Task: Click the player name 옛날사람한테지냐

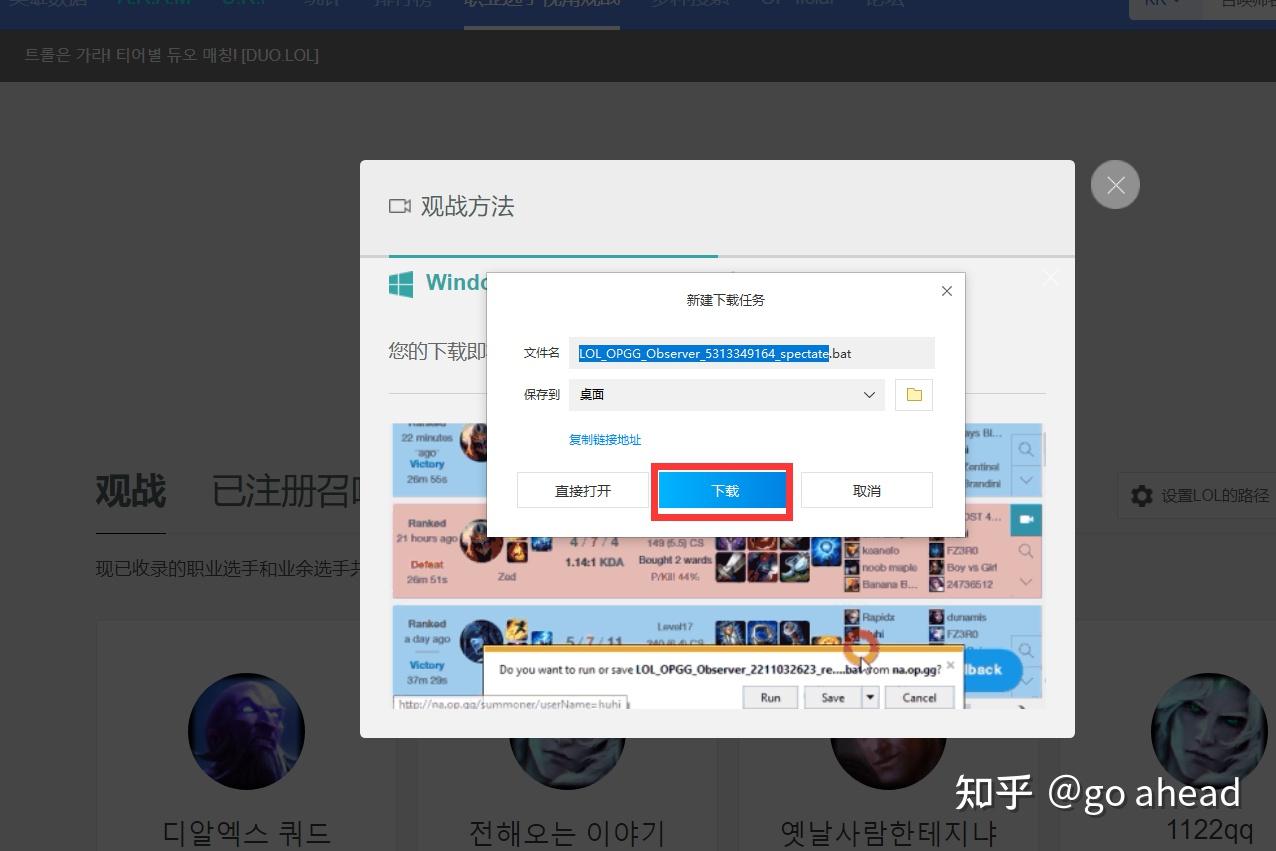Action: (889, 832)
